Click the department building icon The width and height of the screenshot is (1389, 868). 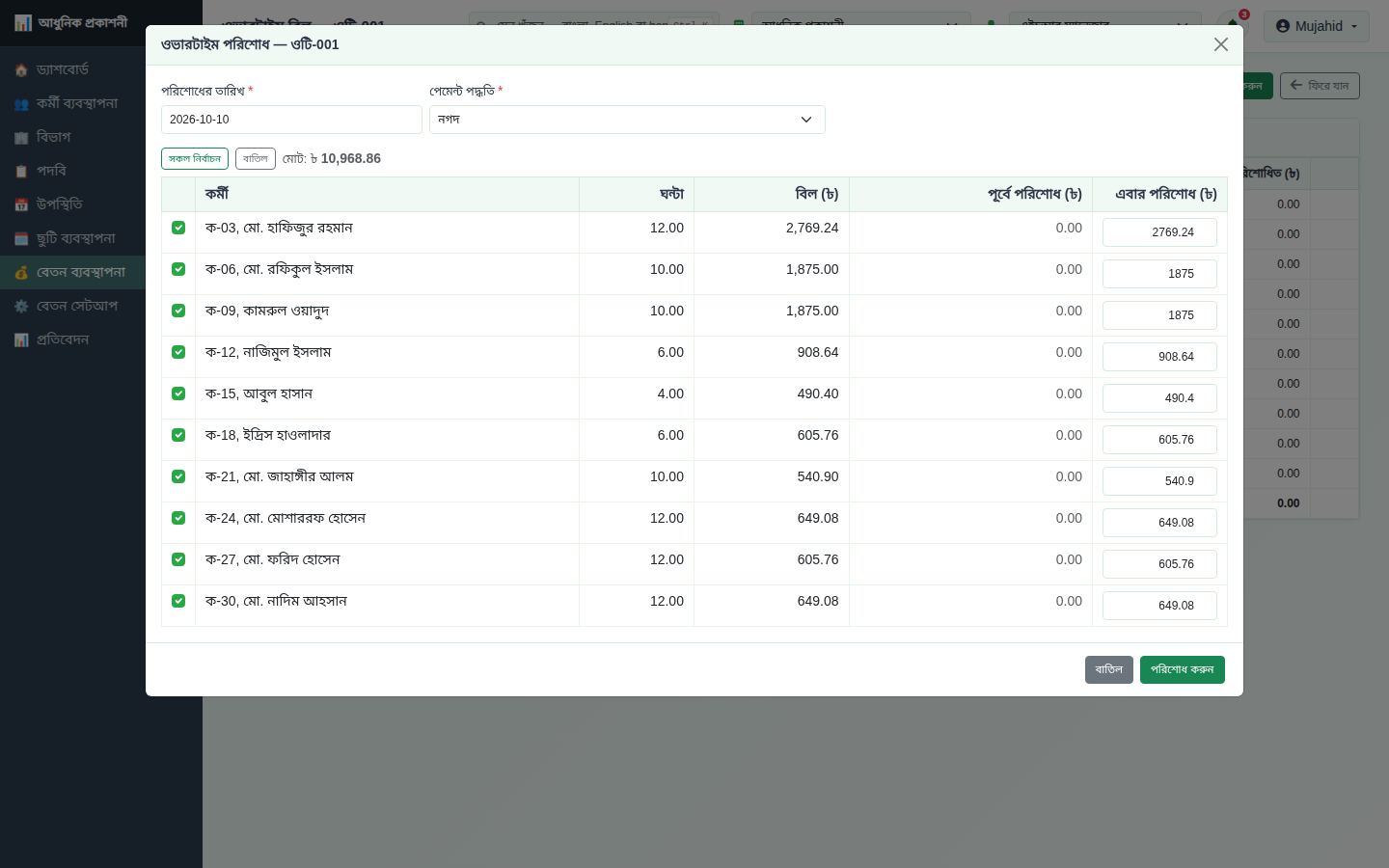[x=21, y=138]
